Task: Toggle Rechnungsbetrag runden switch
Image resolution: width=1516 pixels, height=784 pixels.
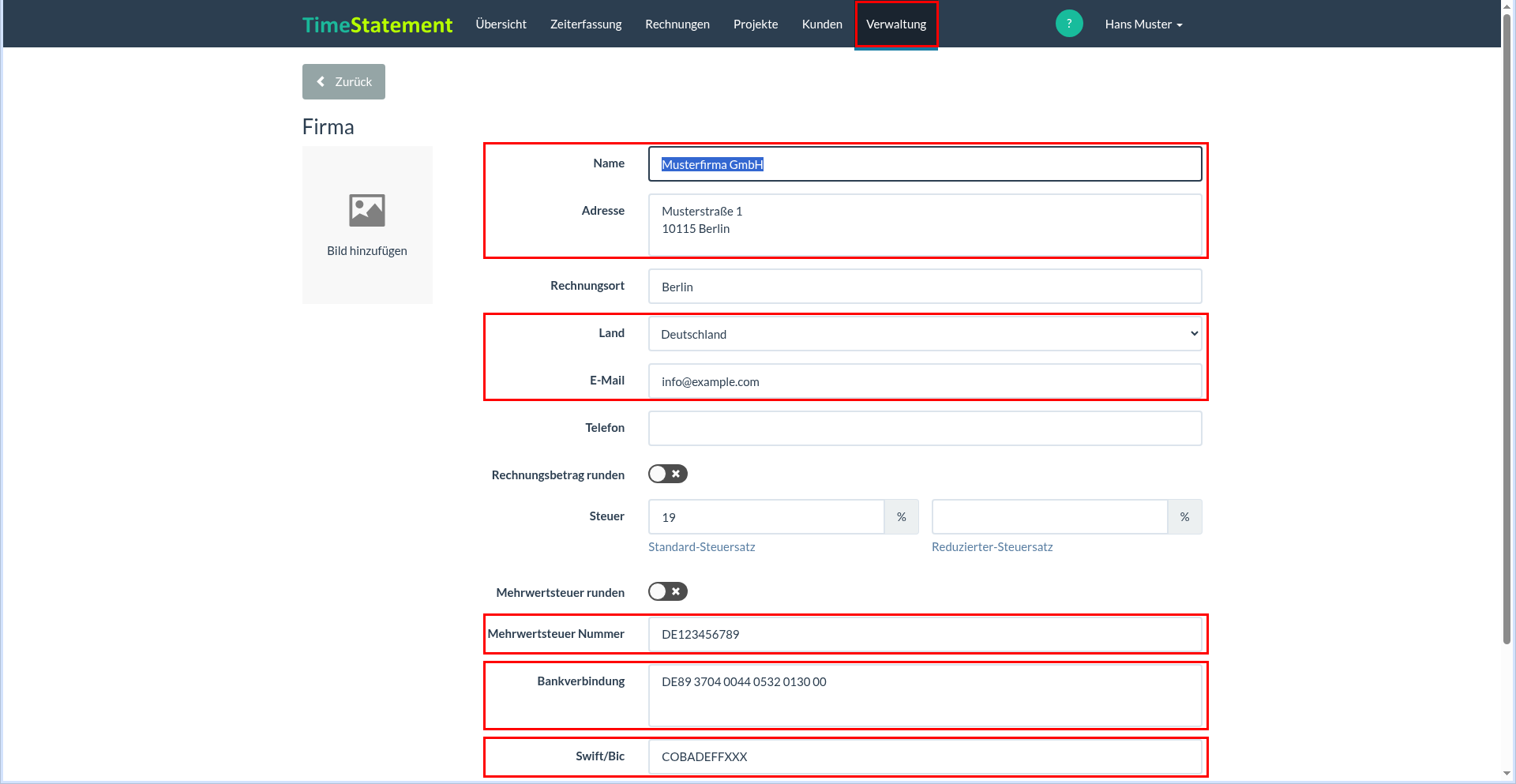Action: tap(668, 474)
